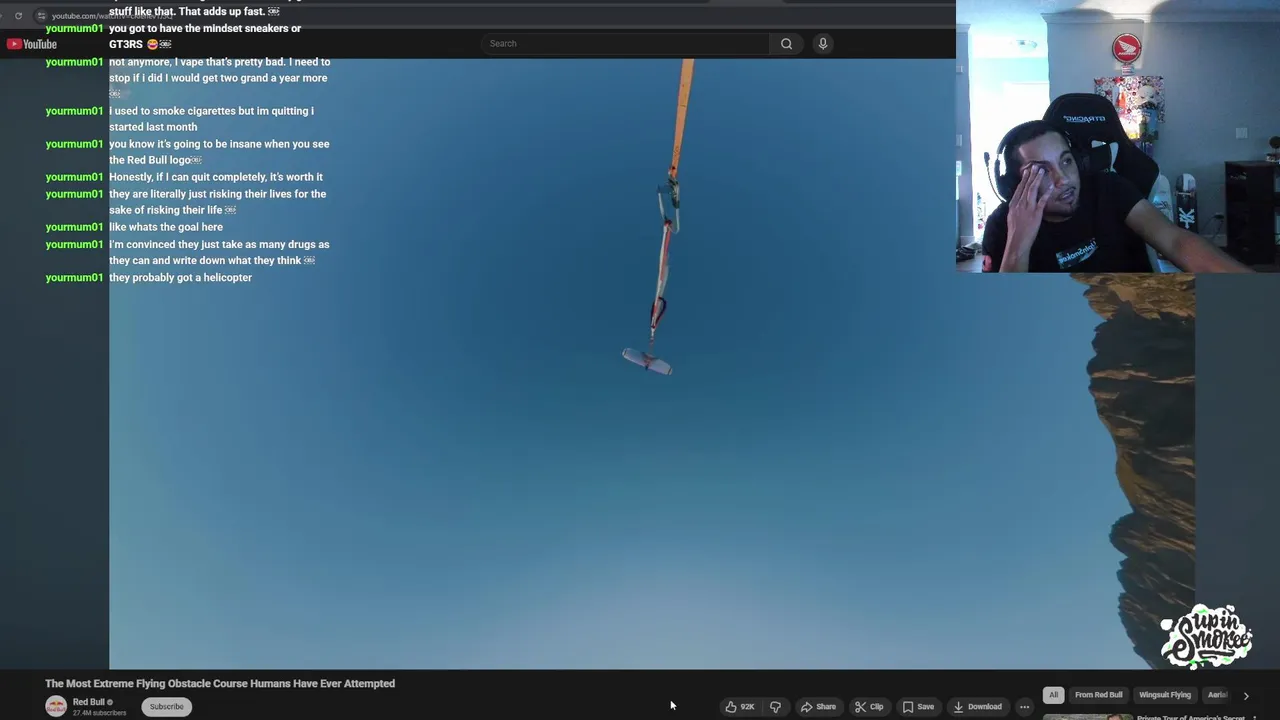1280x720 pixels.
Task: Create a Clip of the video
Action: click(869, 707)
